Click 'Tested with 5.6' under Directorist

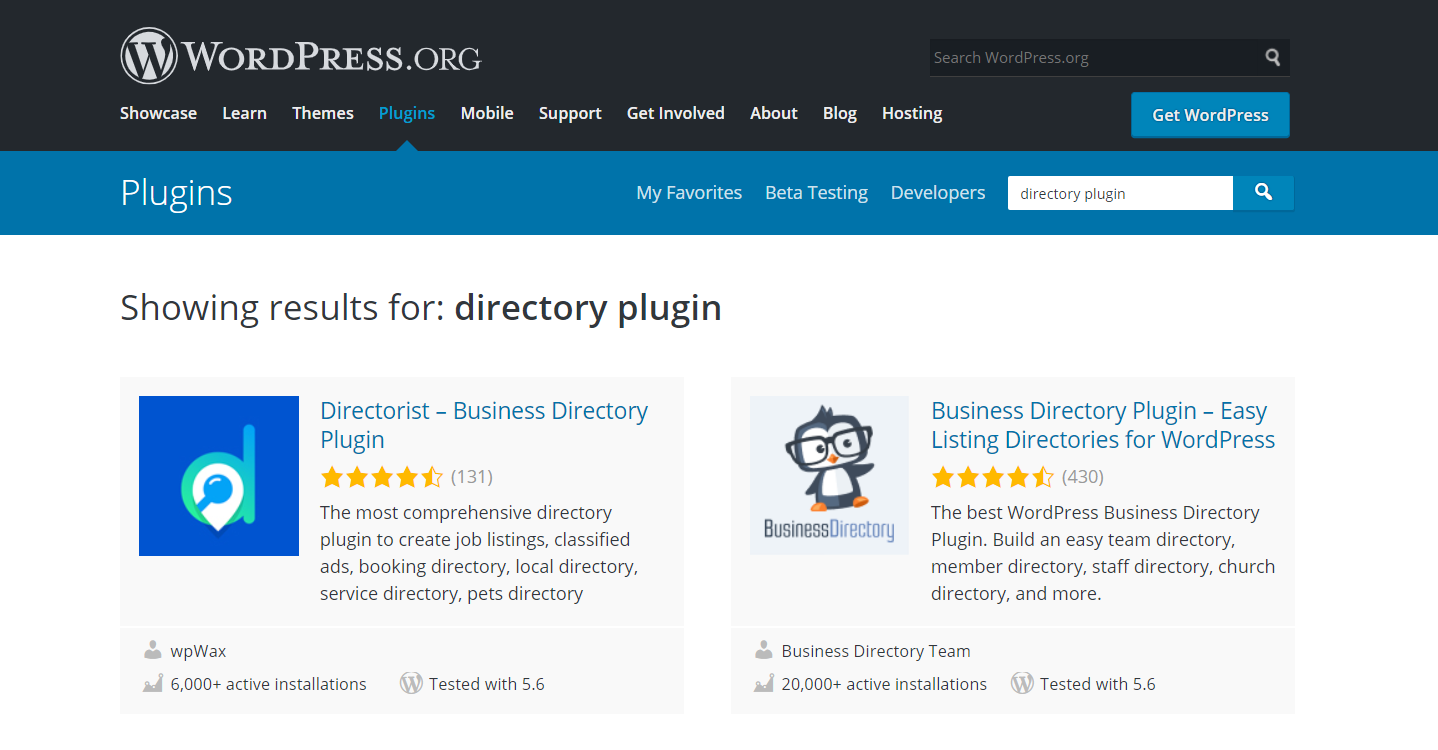click(x=487, y=684)
